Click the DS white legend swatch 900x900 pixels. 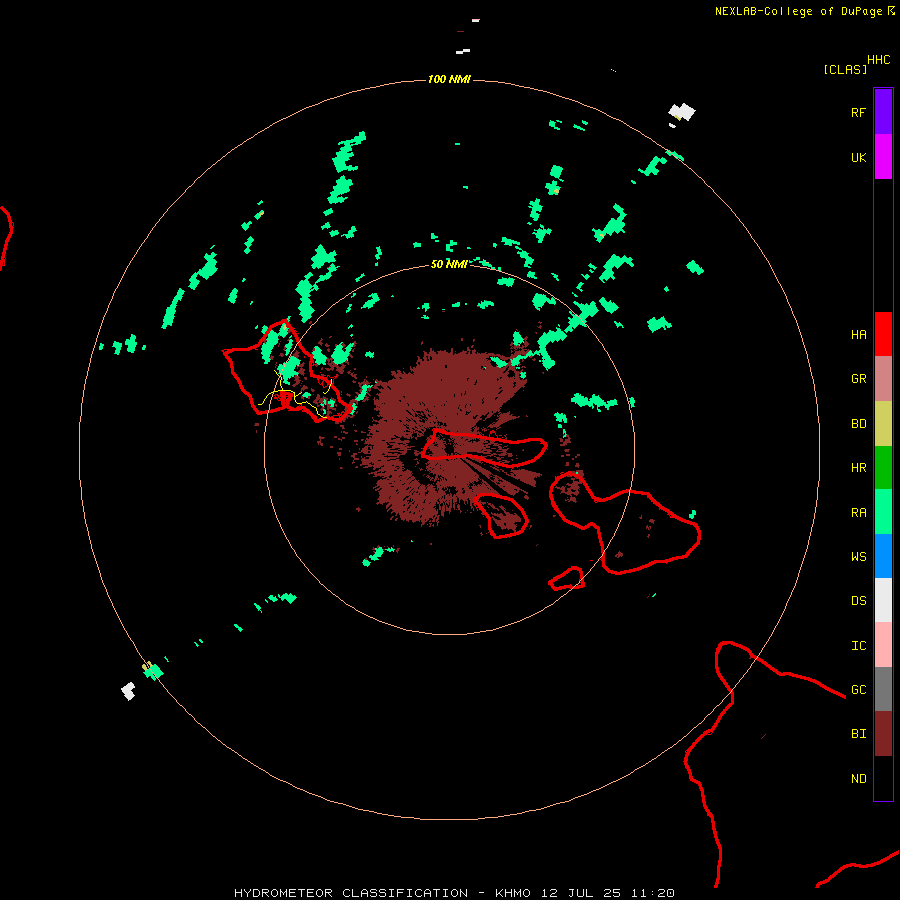pyautogui.click(x=883, y=600)
